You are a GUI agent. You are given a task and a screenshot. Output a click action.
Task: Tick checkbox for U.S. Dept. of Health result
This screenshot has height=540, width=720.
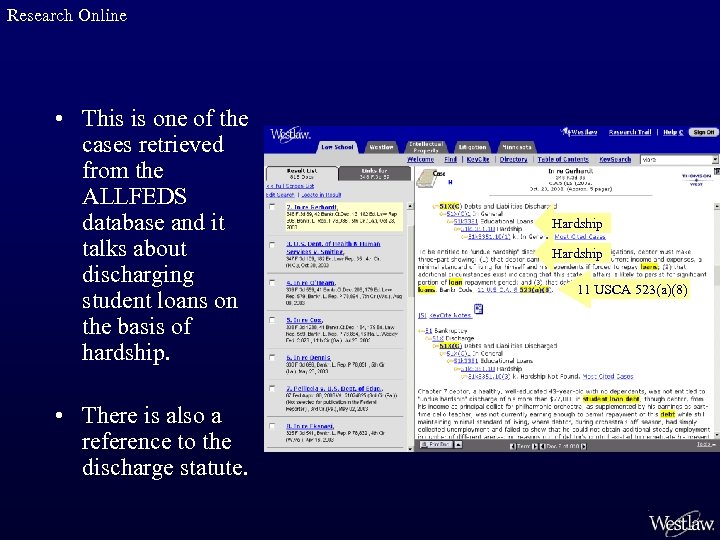point(272,245)
